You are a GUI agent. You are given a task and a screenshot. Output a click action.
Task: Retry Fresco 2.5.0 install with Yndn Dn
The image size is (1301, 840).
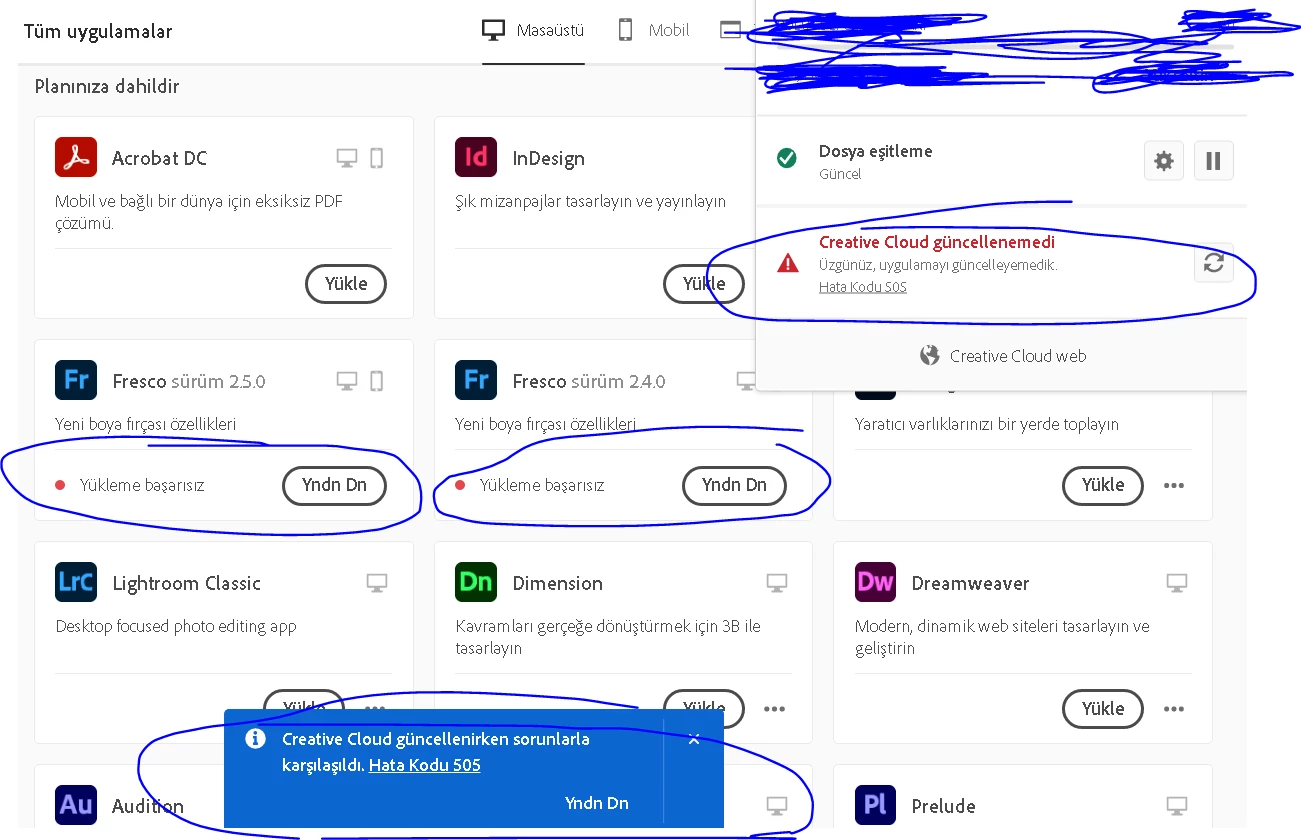(334, 485)
